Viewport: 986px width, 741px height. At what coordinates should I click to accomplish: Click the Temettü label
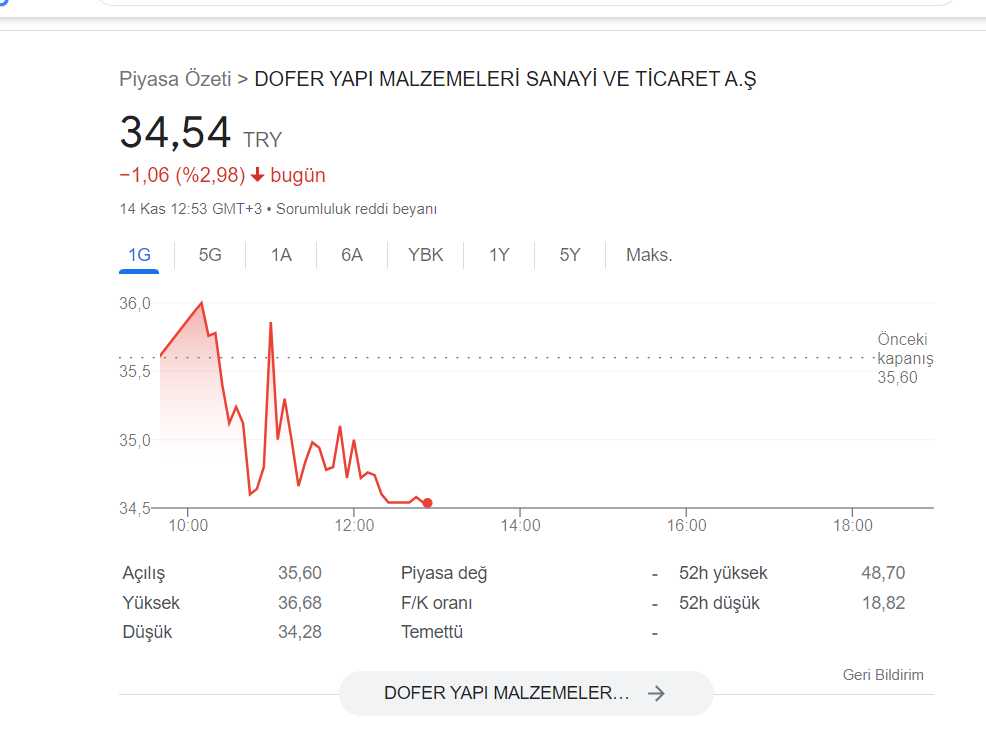click(432, 632)
